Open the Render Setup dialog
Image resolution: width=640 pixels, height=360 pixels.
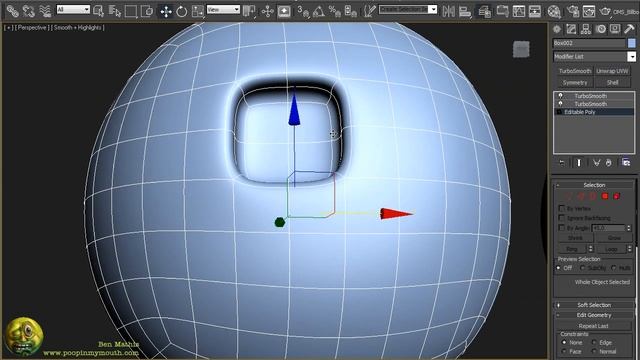tap(573, 11)
